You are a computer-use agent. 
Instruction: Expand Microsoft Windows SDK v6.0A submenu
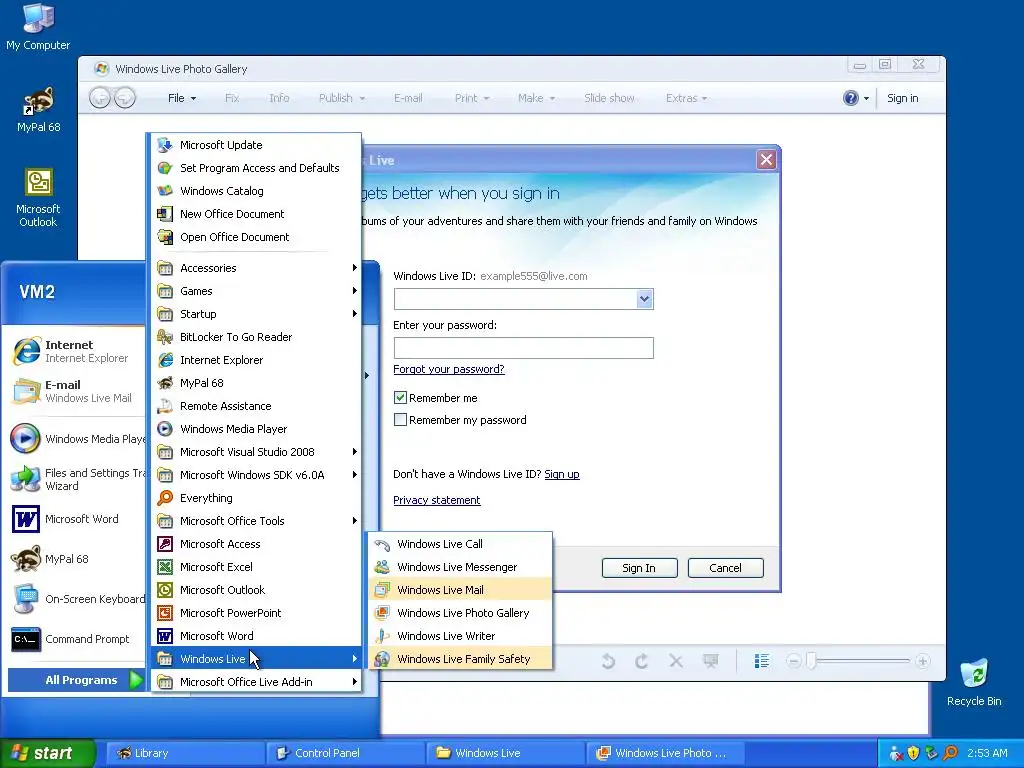pos(256,475)
